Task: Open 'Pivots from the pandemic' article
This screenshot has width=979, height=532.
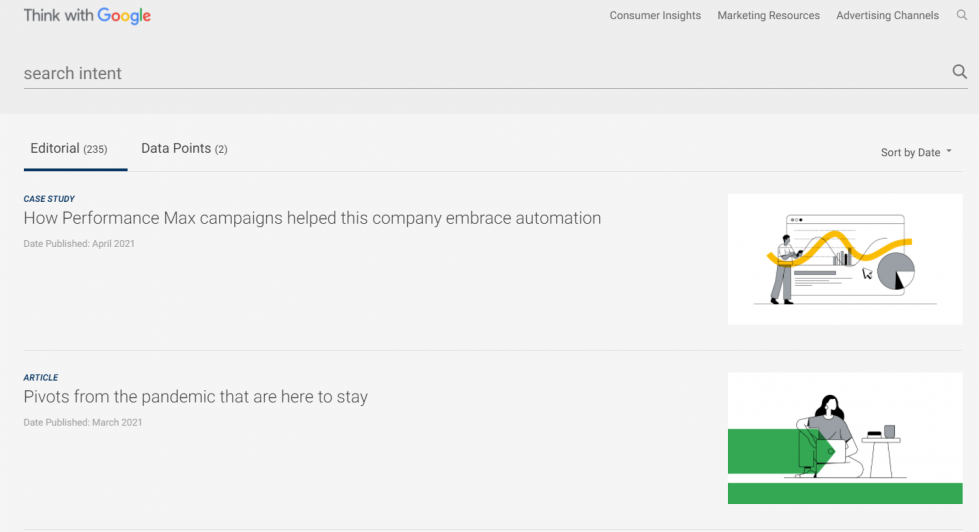Action: [195, 397]
